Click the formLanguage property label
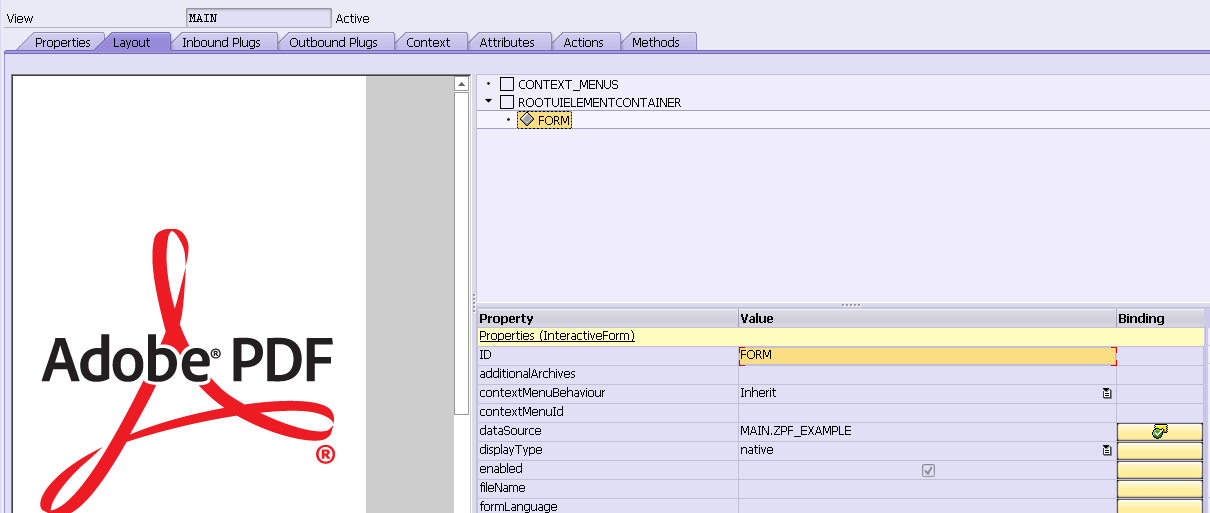The width and height of the screenshot is (1210, 513). coord(518,506)
